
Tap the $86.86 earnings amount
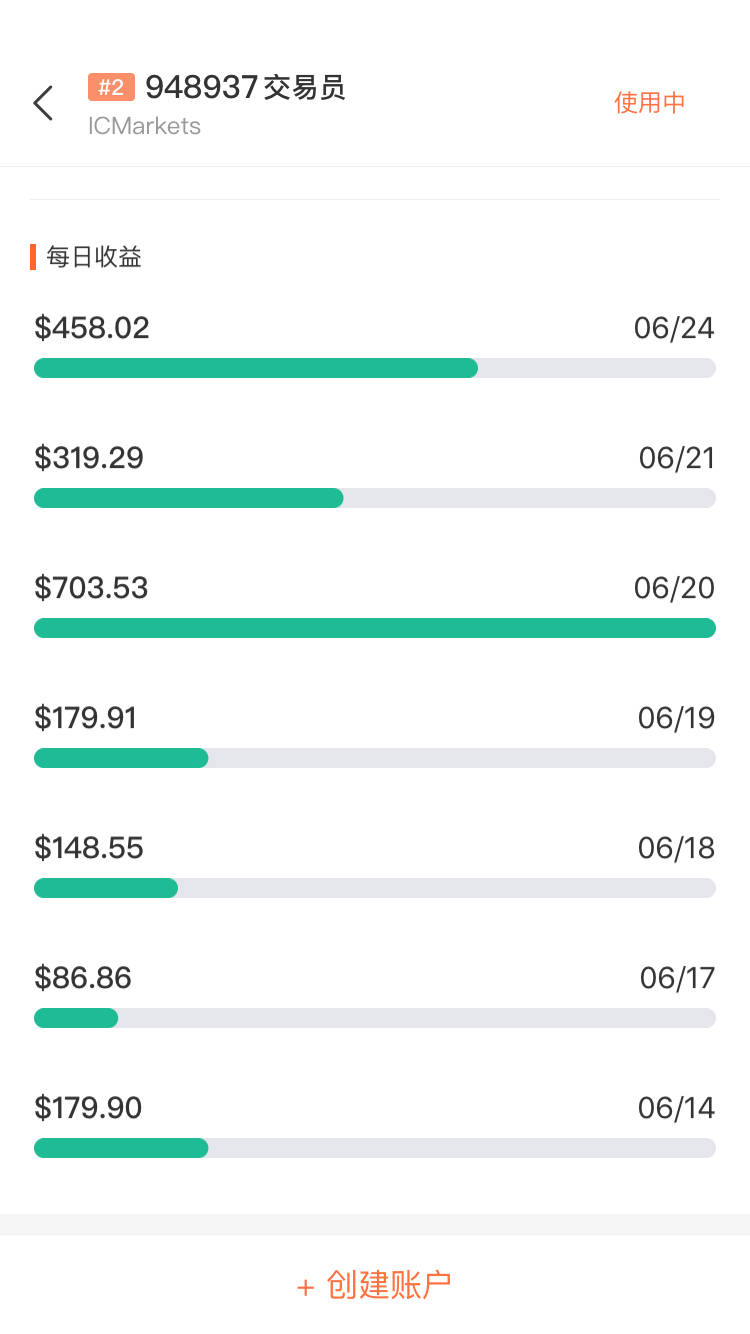(83, 978)
